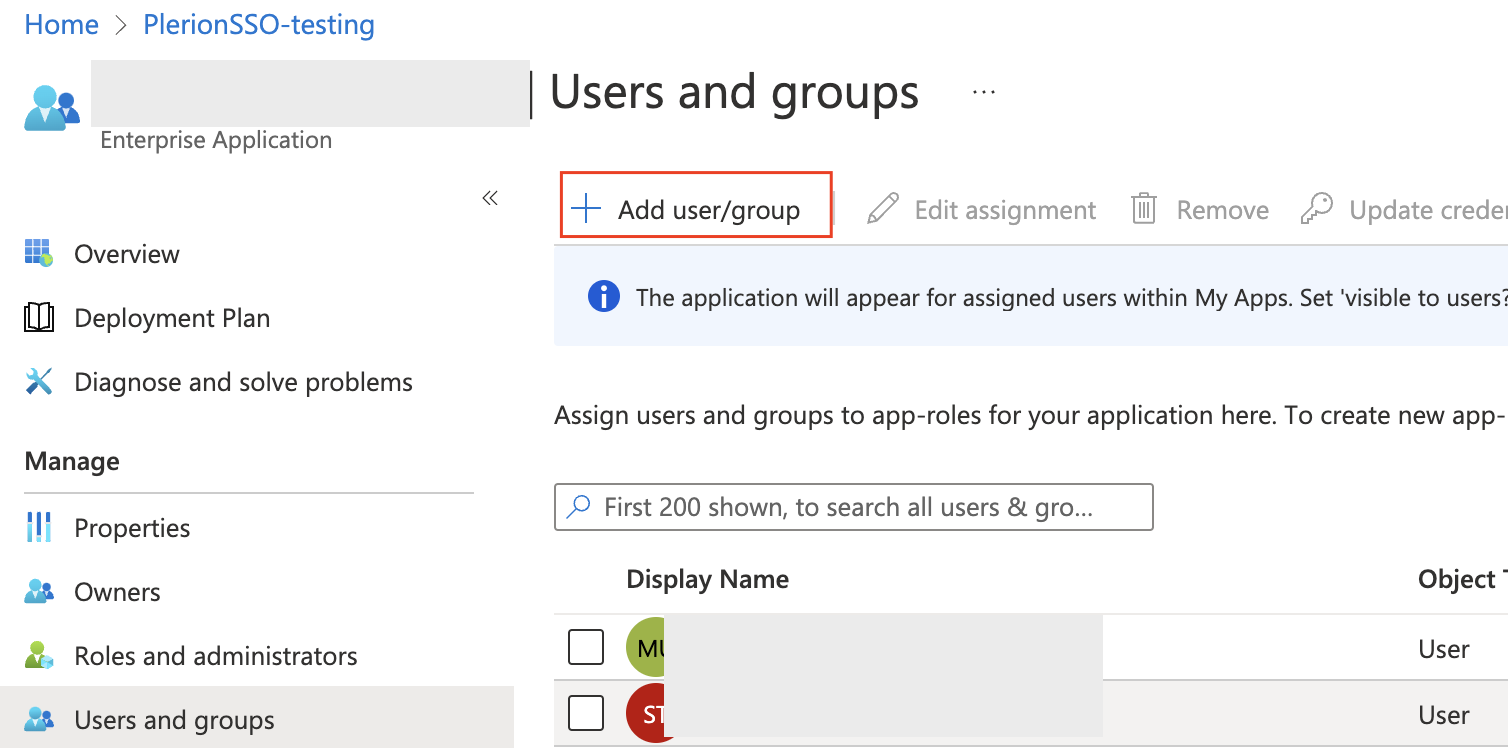Collapse the left sidebar with double chevron
The height and width of the screenshot is (748, 1508).
point(490,198)
